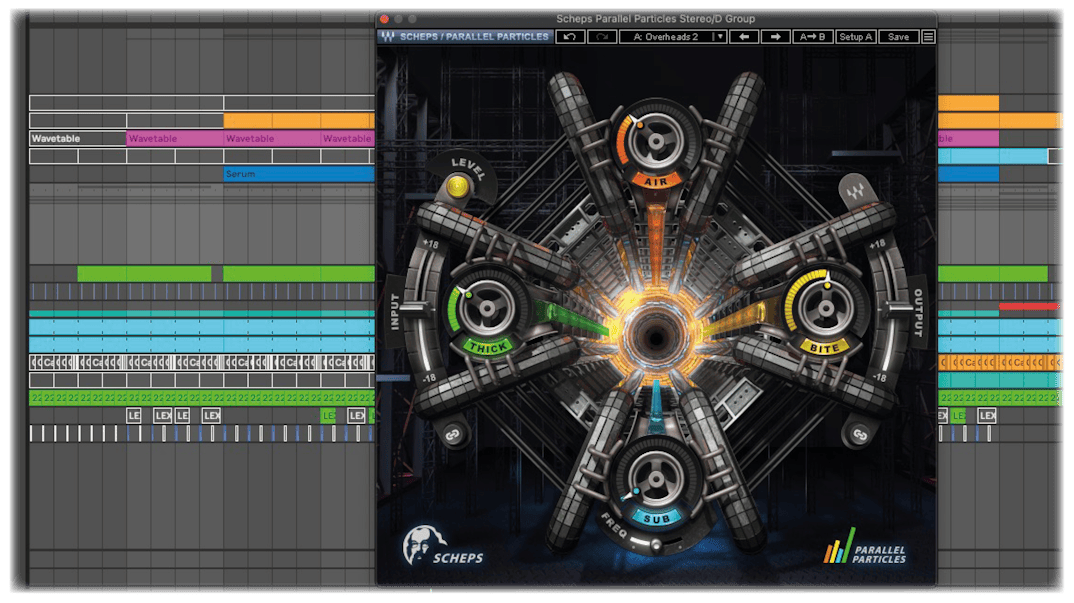
Task: Open the plugin hamburger menu icon
Action: (x=928, y=37)
